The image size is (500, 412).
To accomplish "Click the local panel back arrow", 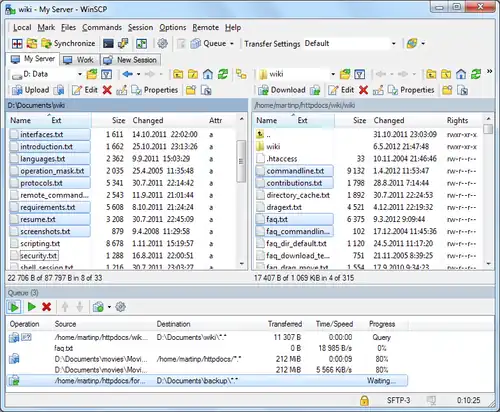I will coord(127,74).
